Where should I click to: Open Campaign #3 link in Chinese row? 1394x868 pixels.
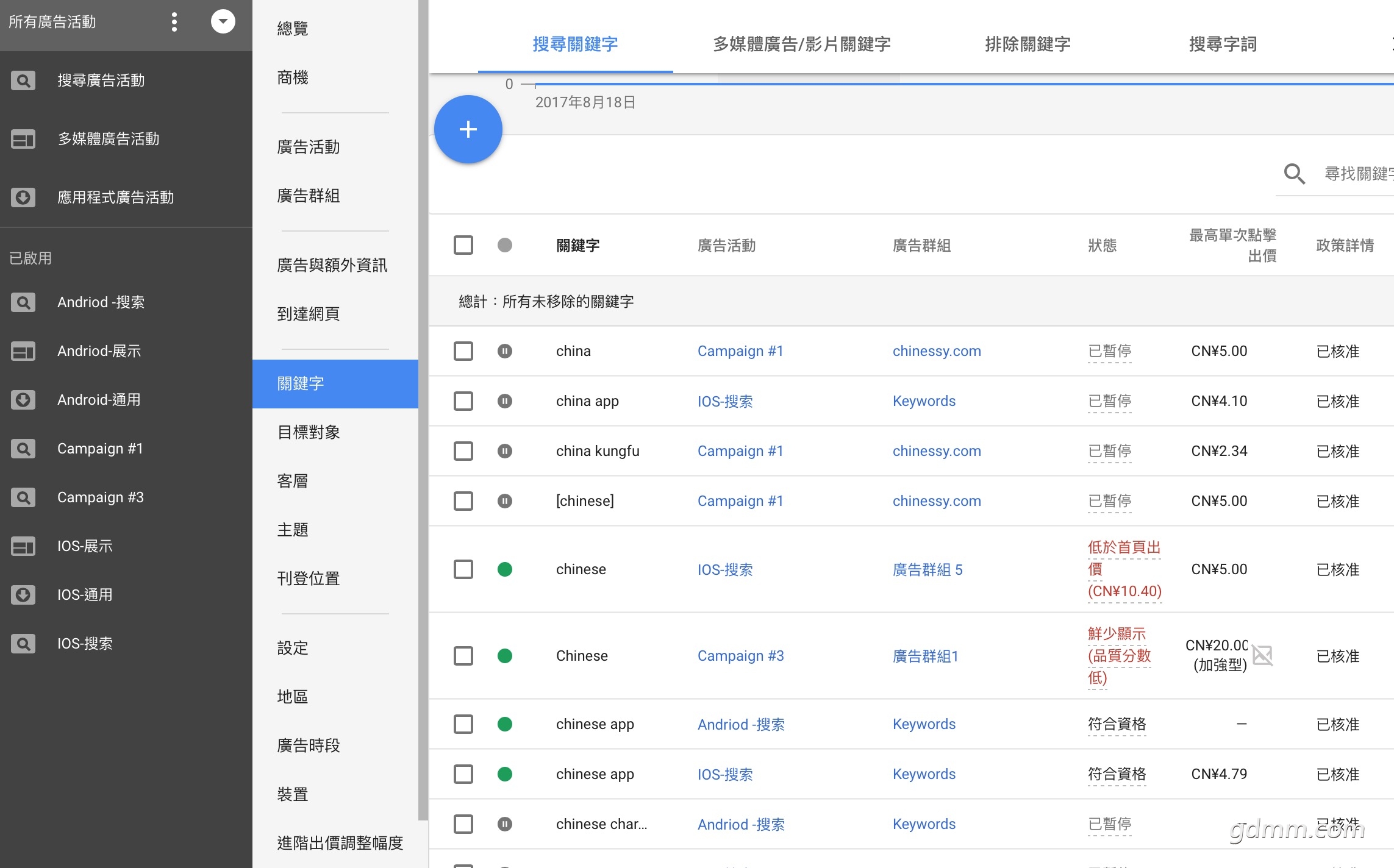(740, 656)
